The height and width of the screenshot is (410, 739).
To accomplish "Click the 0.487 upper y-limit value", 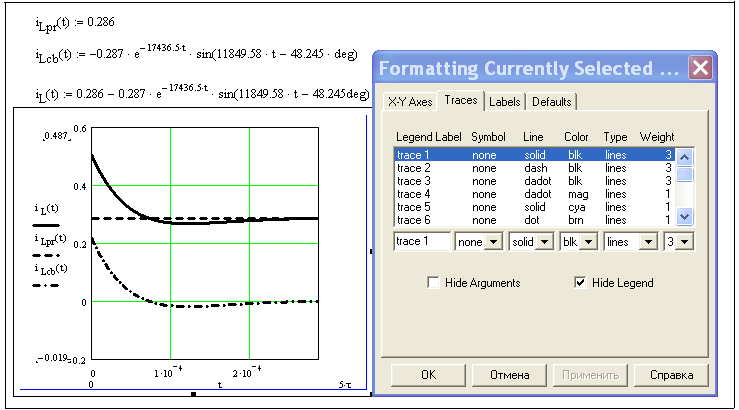I will click(x=56, y=136).
